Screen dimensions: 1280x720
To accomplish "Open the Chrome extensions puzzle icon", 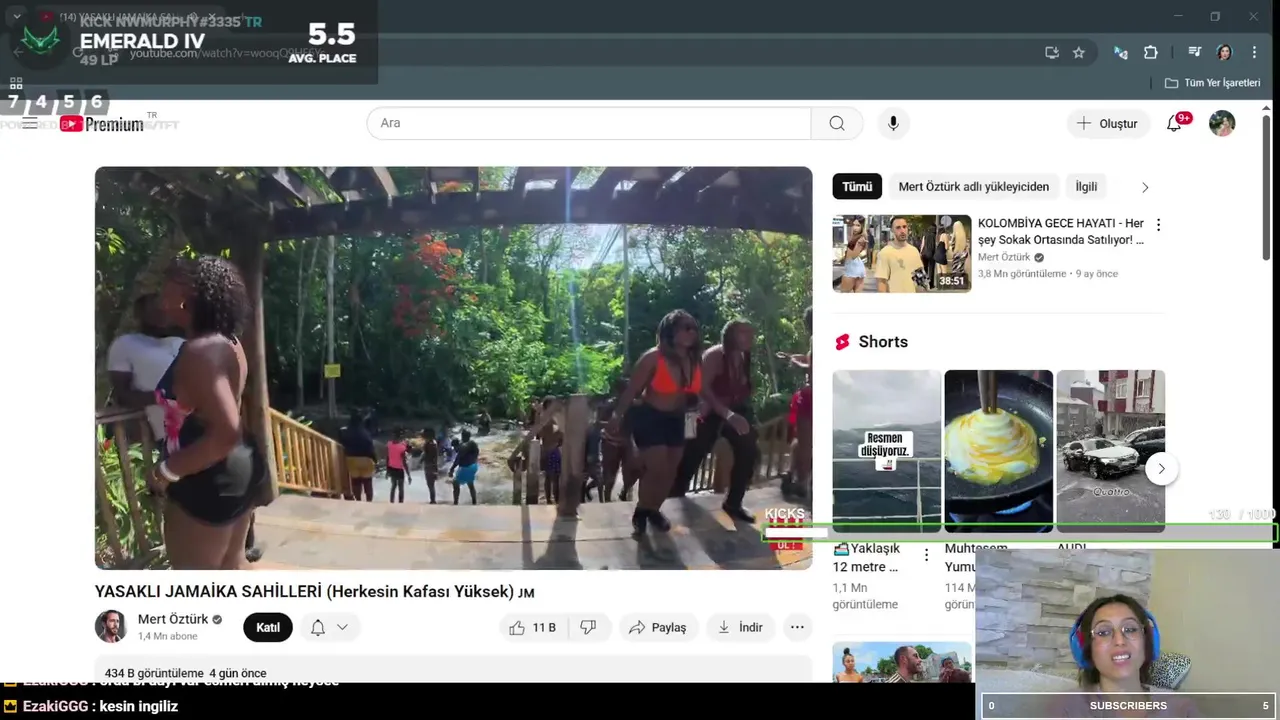I will (x=1151, y=52).
